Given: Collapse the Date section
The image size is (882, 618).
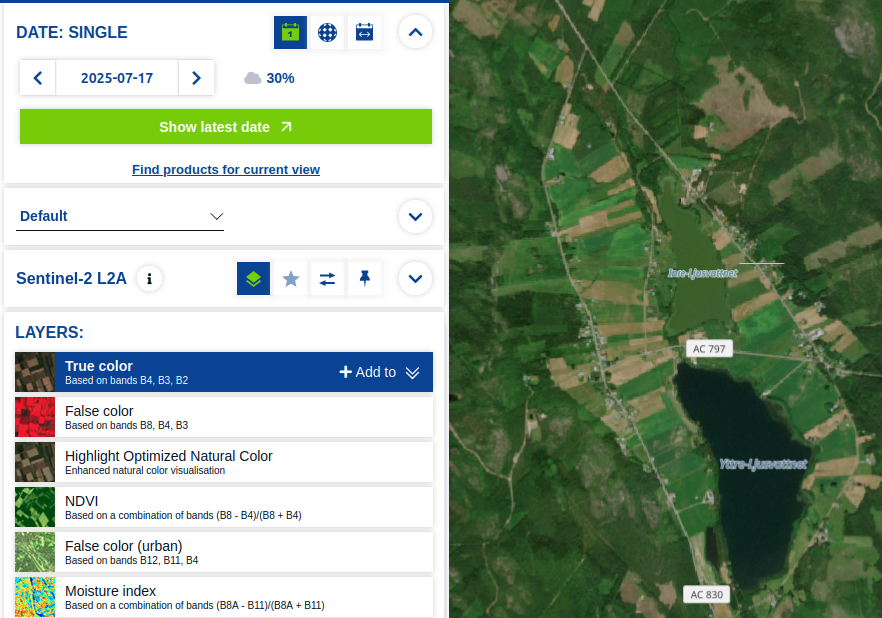Looking at the screenshot, I should (x=415, y=32).
